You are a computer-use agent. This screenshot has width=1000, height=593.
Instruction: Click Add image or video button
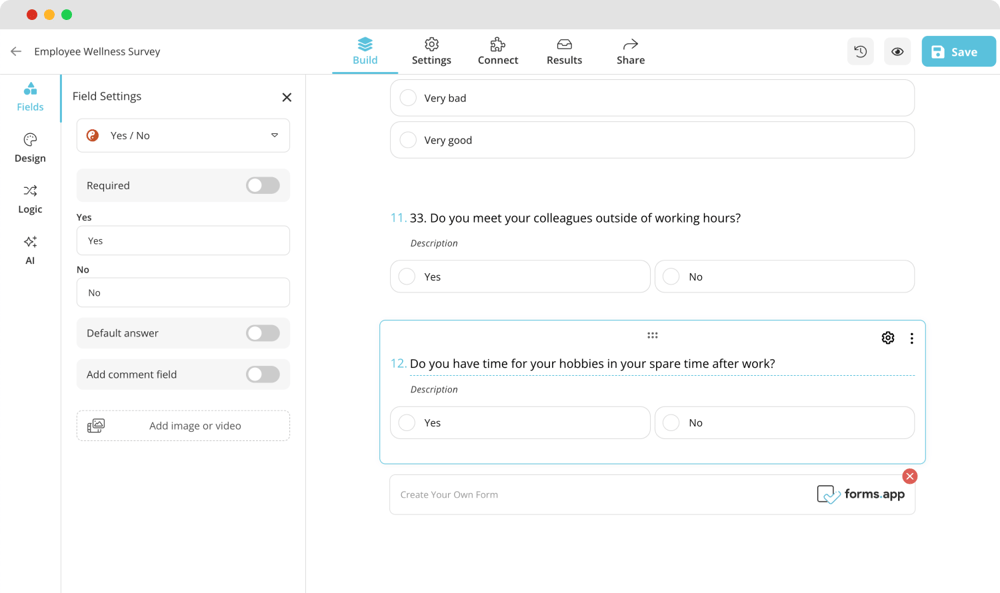[x=183, y=426]
